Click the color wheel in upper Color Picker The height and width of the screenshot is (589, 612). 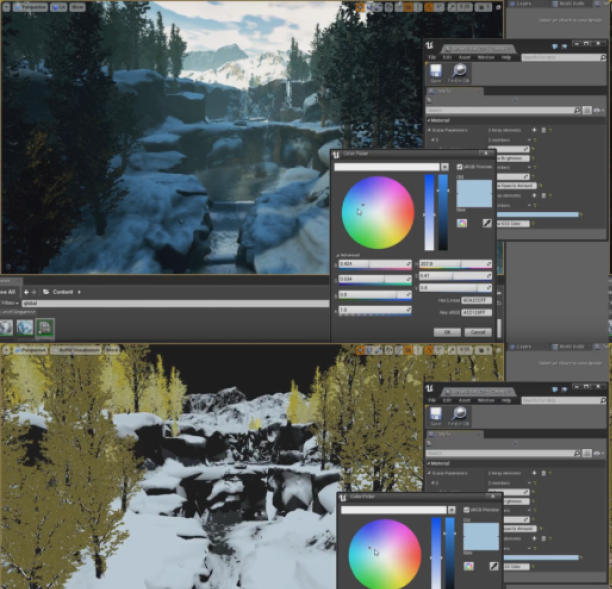pyautogui.click(x=378, y=213)
